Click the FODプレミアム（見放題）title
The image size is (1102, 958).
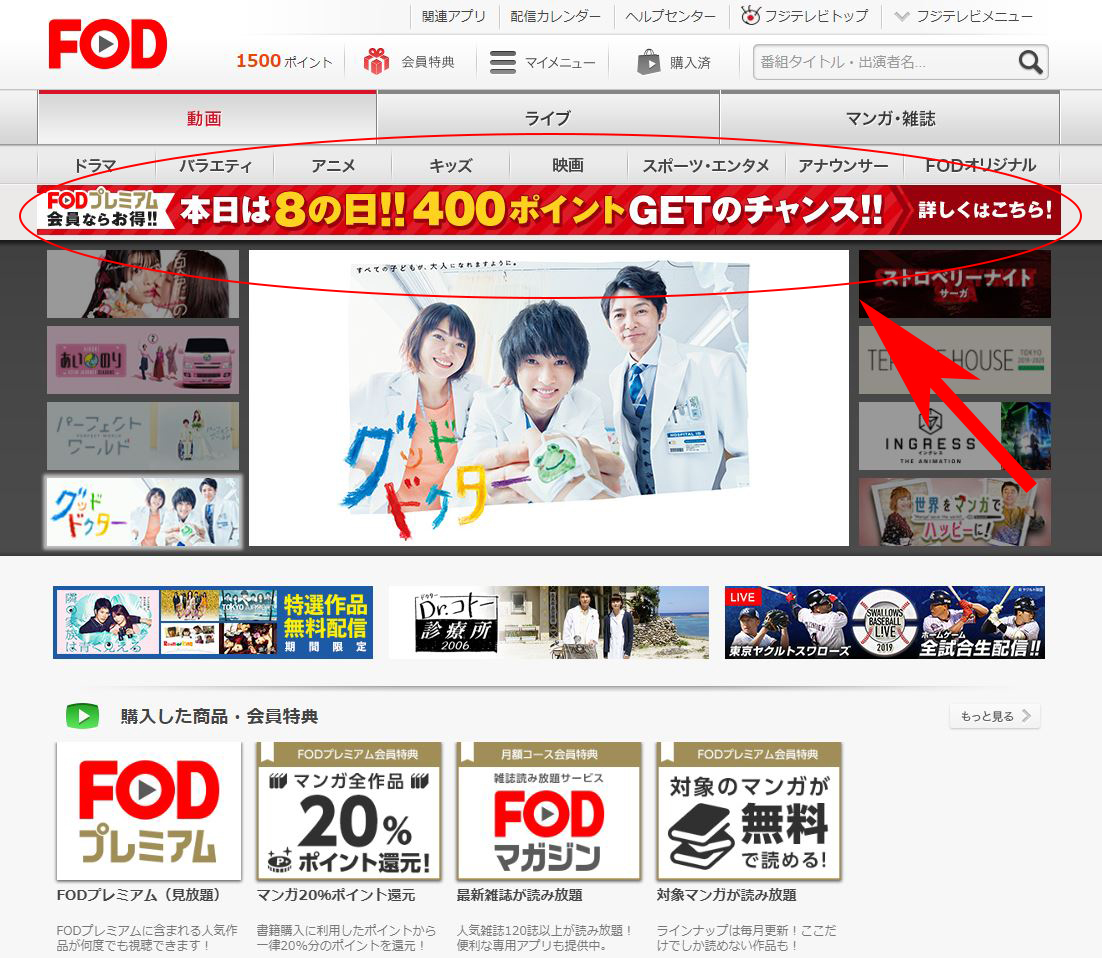pyautogui.click(x=138, y=895)
